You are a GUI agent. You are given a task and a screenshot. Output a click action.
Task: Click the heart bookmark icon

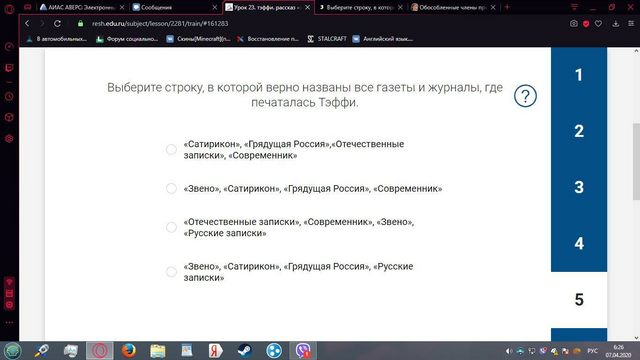point(598,24)
